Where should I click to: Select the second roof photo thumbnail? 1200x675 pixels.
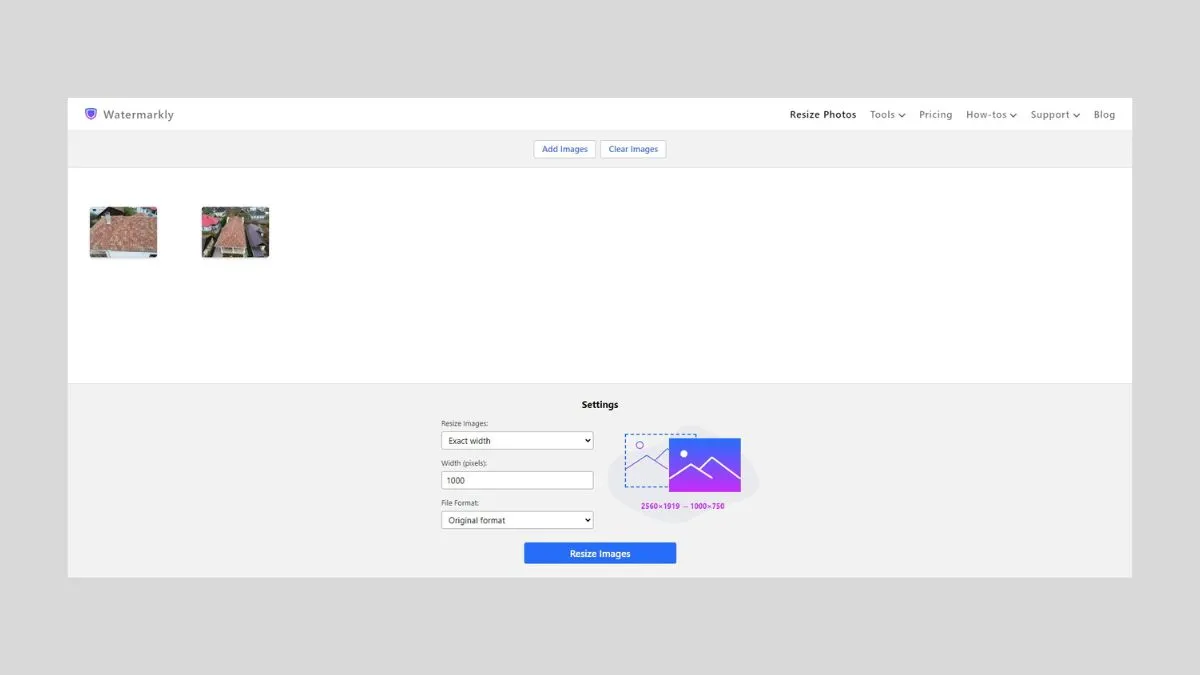(235, 231)
